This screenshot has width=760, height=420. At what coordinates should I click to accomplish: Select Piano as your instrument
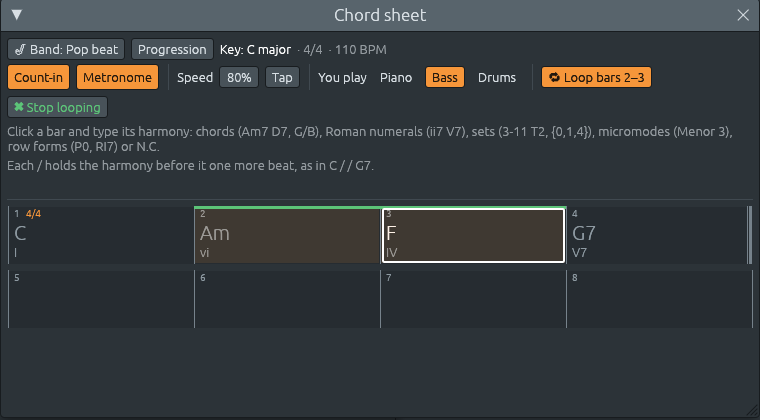pos(396,78)
